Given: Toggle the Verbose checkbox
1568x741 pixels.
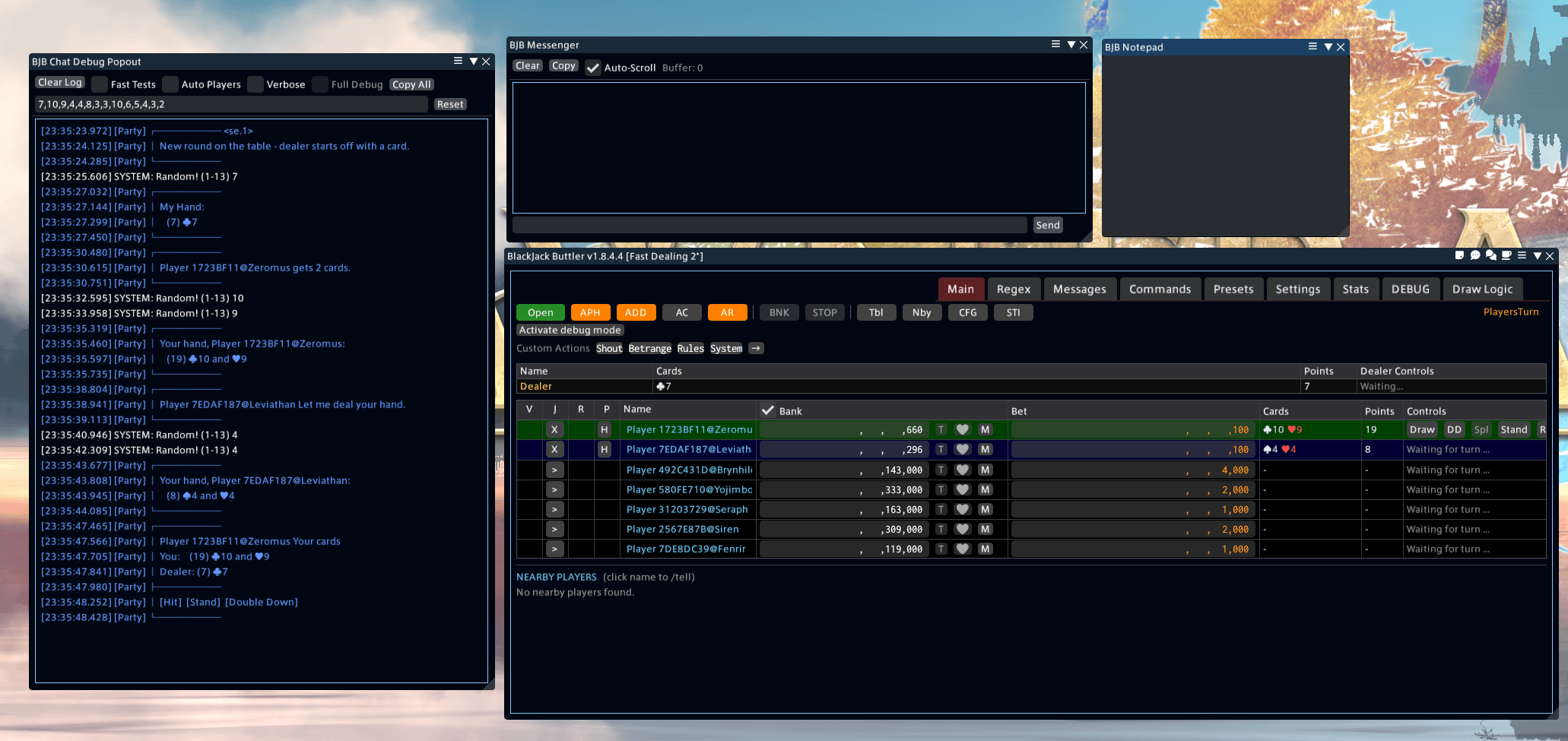Looking at the screenshot, I should tap(256, 84).
